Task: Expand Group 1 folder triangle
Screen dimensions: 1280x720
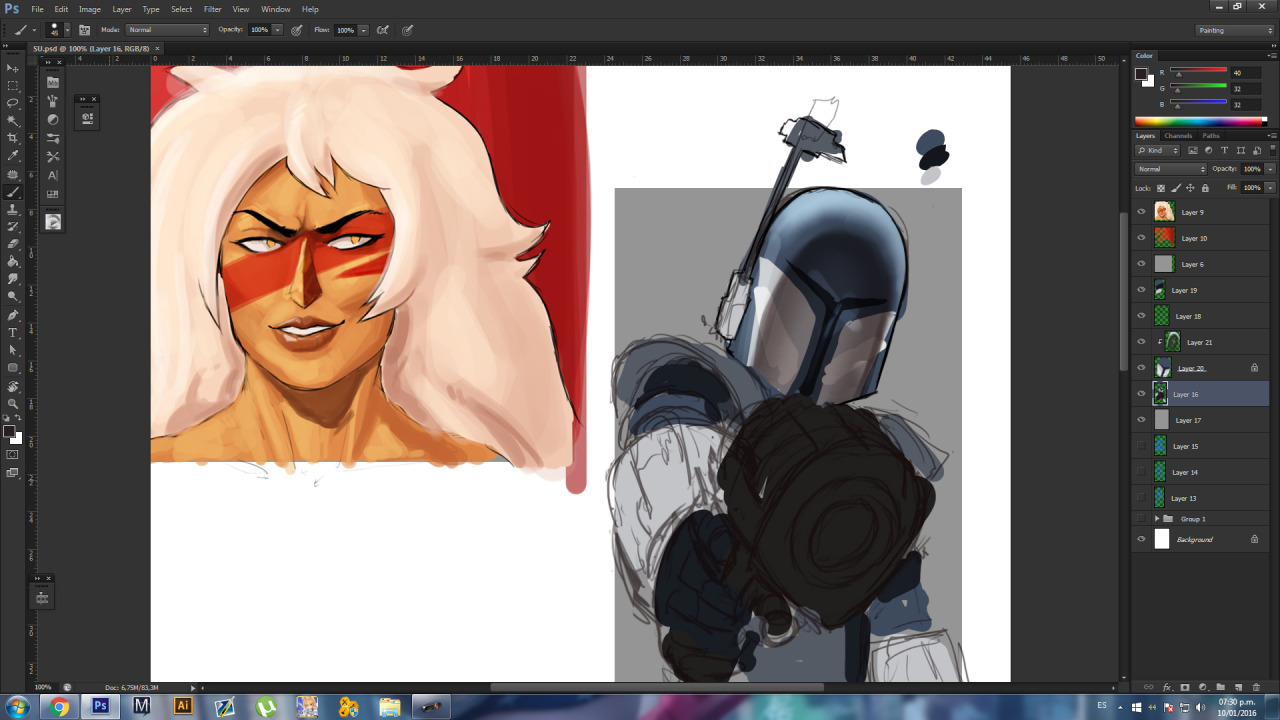Action: pyautogui.click(x=1157, y=519)
